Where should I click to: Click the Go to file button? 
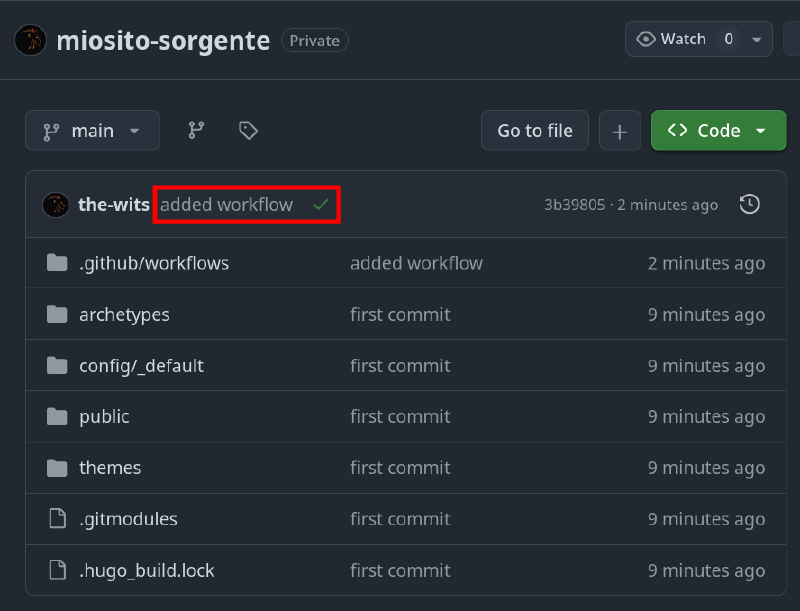click(535, 131)
